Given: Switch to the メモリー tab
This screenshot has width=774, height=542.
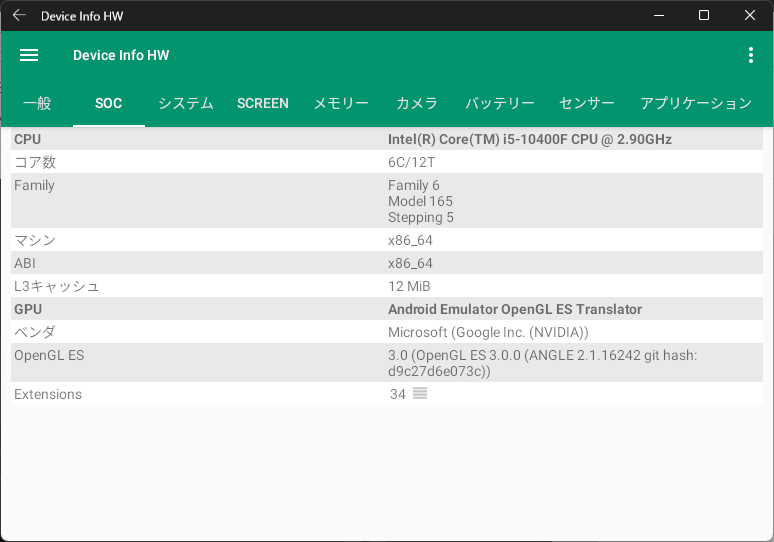Looking at the screenshot, I should click(x=341, y=103).
